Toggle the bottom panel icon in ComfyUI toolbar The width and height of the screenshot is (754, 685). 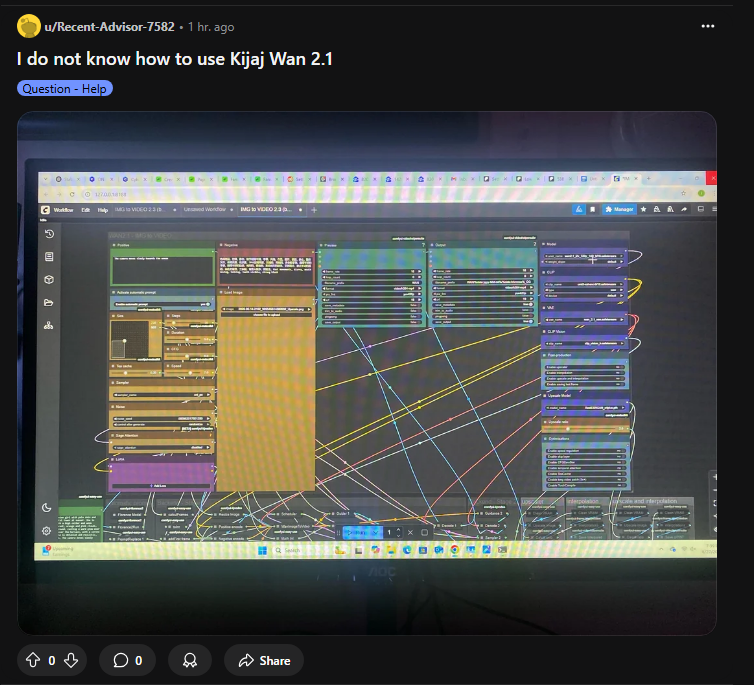(701, 209)
